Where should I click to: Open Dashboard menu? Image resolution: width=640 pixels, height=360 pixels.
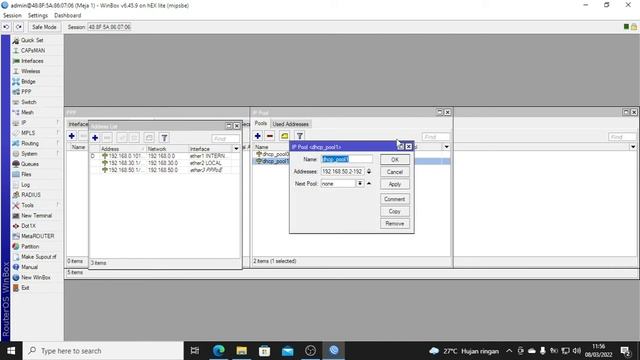pyautogui.click(x=67, y=16)
